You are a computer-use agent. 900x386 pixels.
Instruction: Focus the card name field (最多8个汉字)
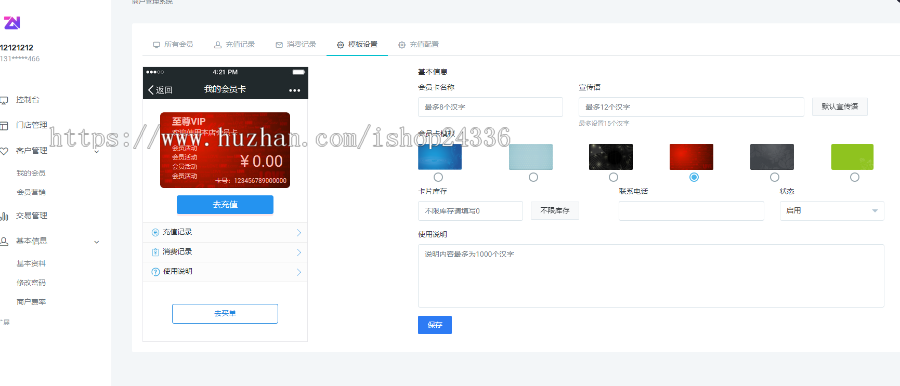point(490,107)
